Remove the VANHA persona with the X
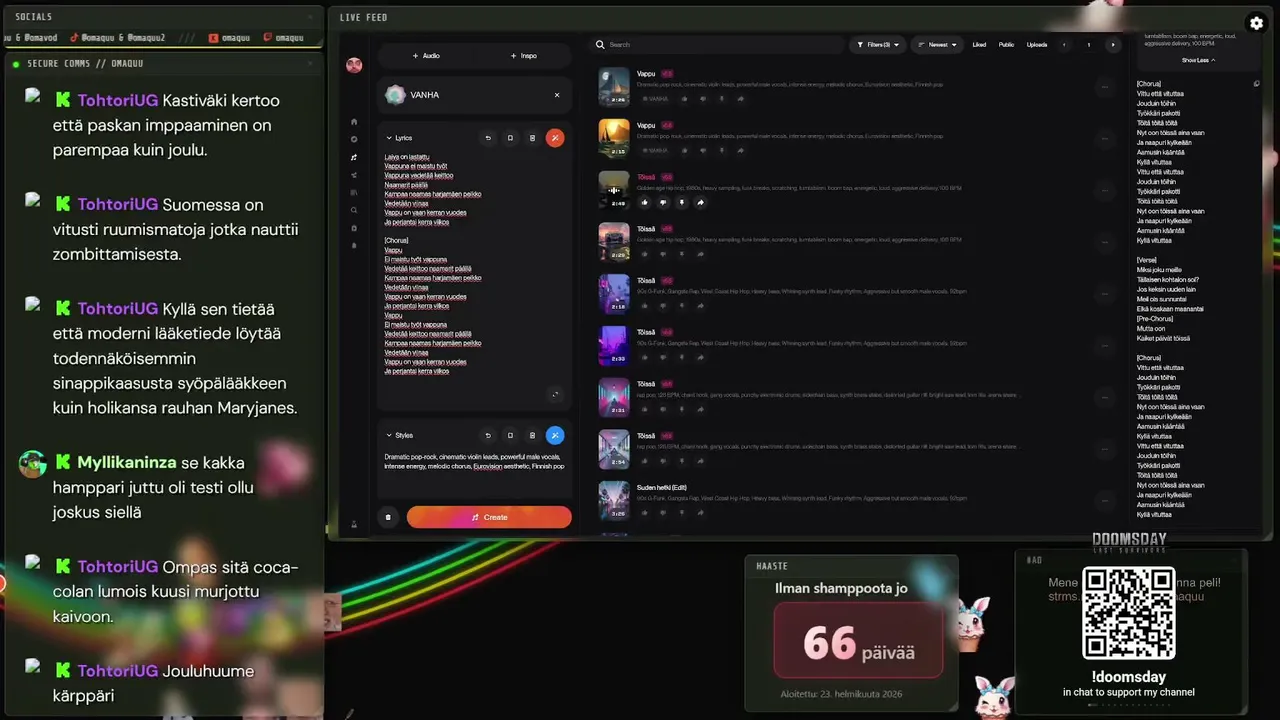This screenshot has height=720, width=1280. 557,95
